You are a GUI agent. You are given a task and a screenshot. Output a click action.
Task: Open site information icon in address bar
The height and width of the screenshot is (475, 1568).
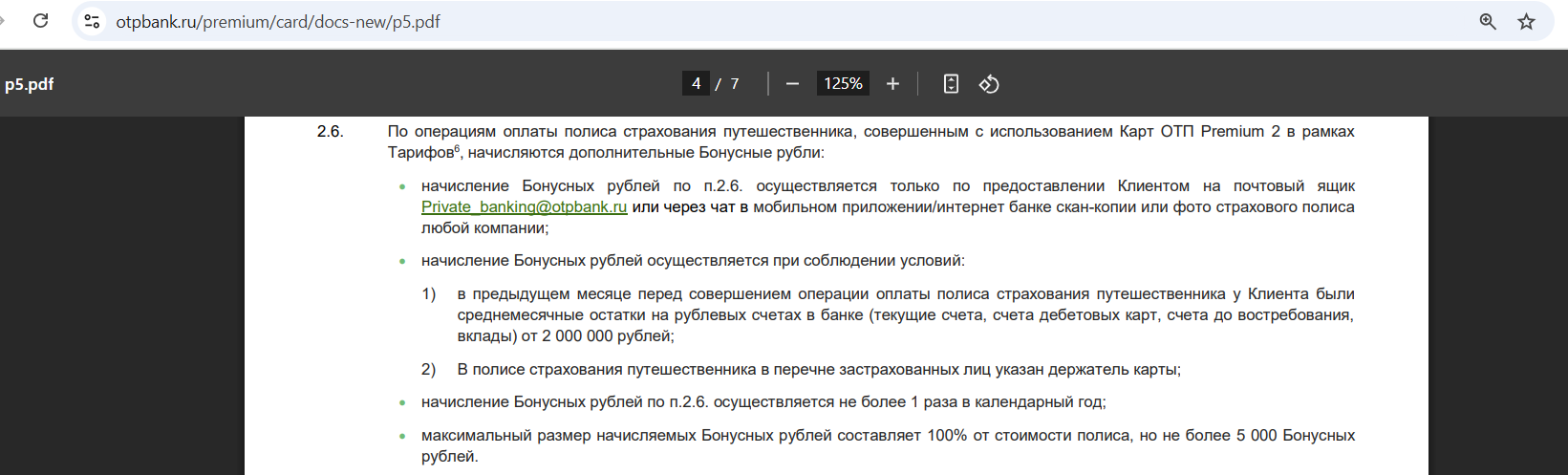tap(92, 21)
